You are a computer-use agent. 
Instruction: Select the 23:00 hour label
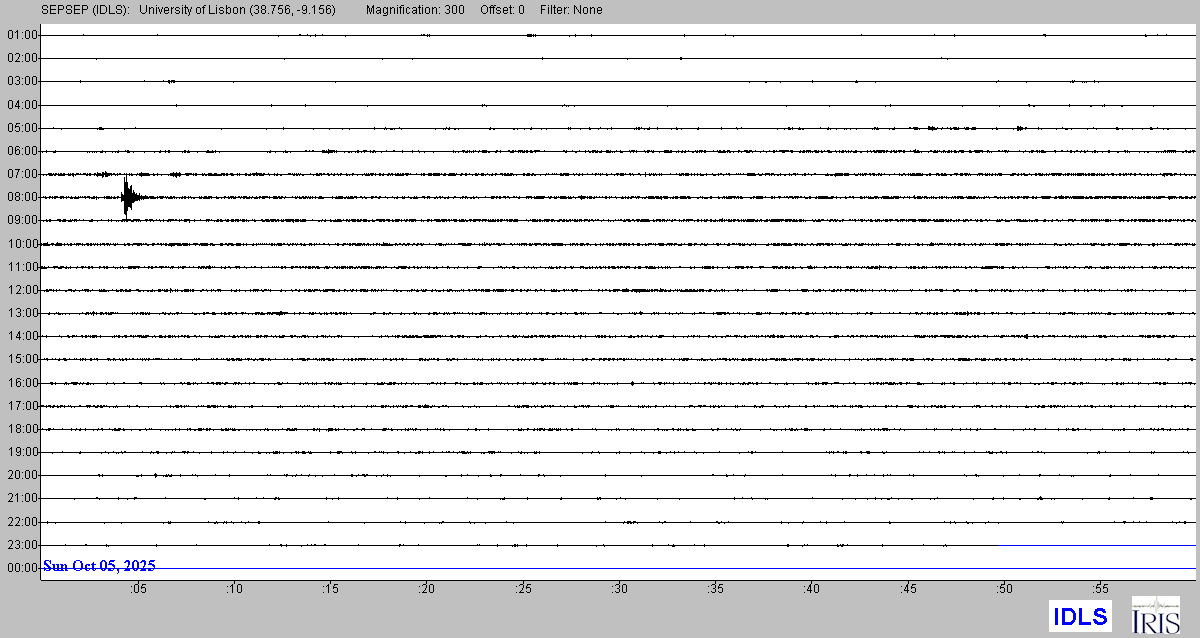(22, 545)
